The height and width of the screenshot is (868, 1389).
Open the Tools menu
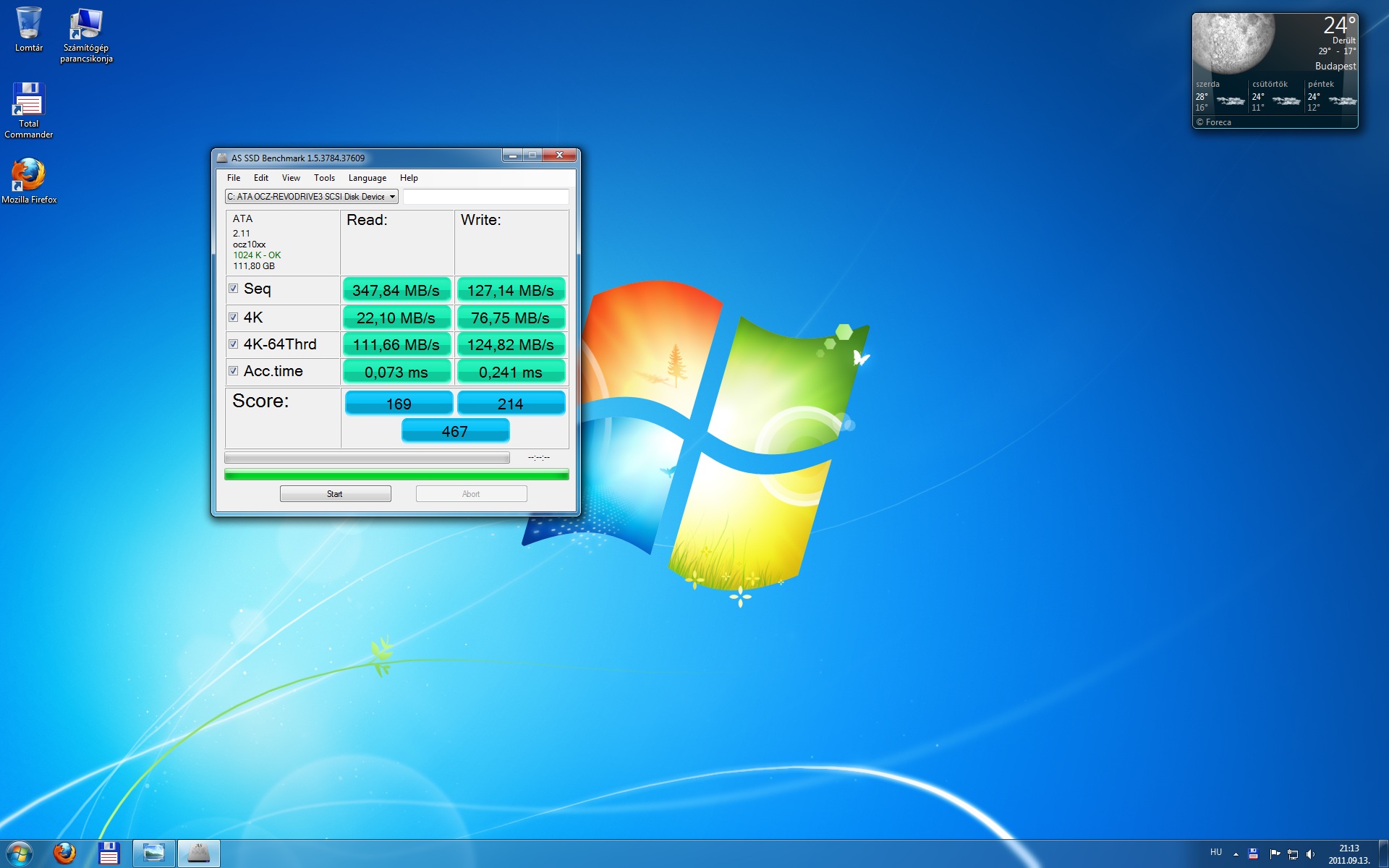coord(324,178)
